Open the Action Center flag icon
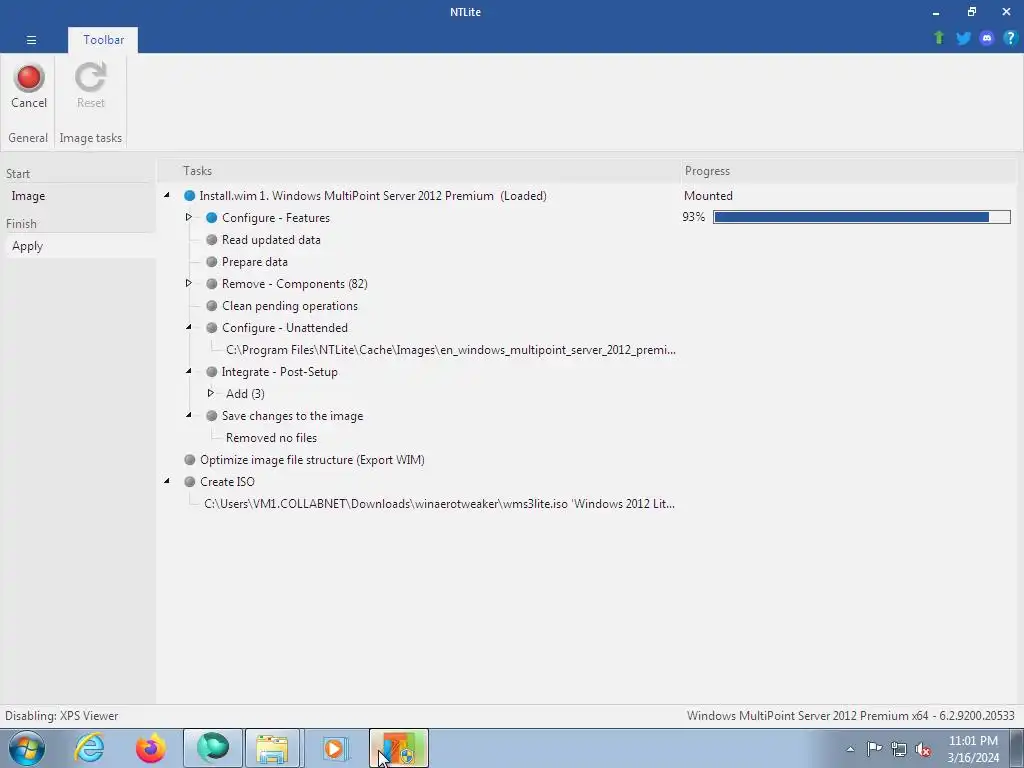The width and height of the screenshot is (1024, 768). coord(874,749)
